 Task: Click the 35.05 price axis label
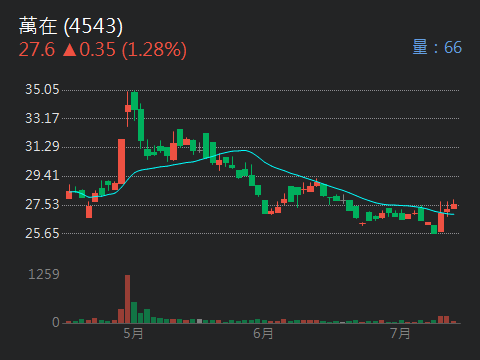(42, 89)
